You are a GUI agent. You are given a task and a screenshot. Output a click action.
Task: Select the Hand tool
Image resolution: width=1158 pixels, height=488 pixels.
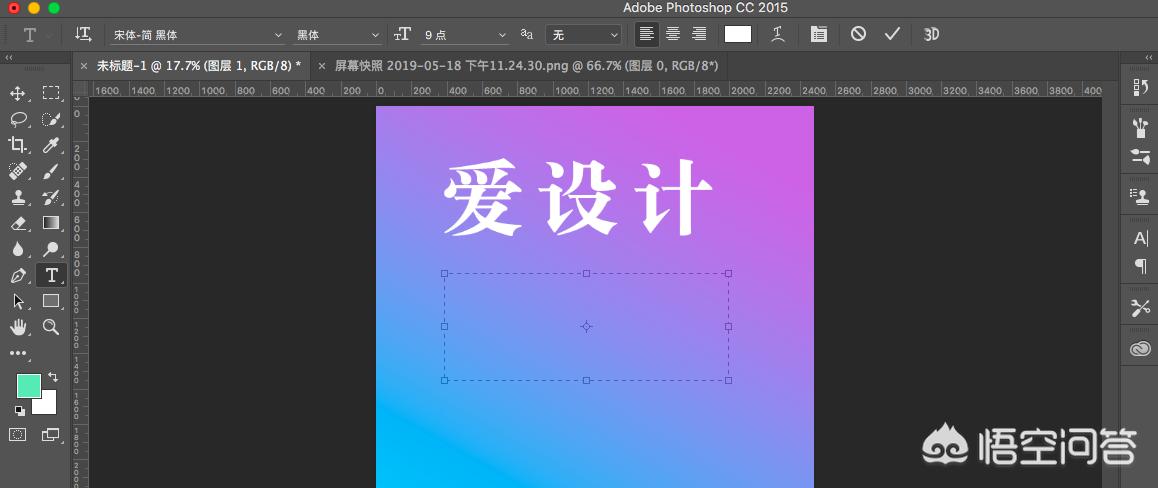coord(18,327)
